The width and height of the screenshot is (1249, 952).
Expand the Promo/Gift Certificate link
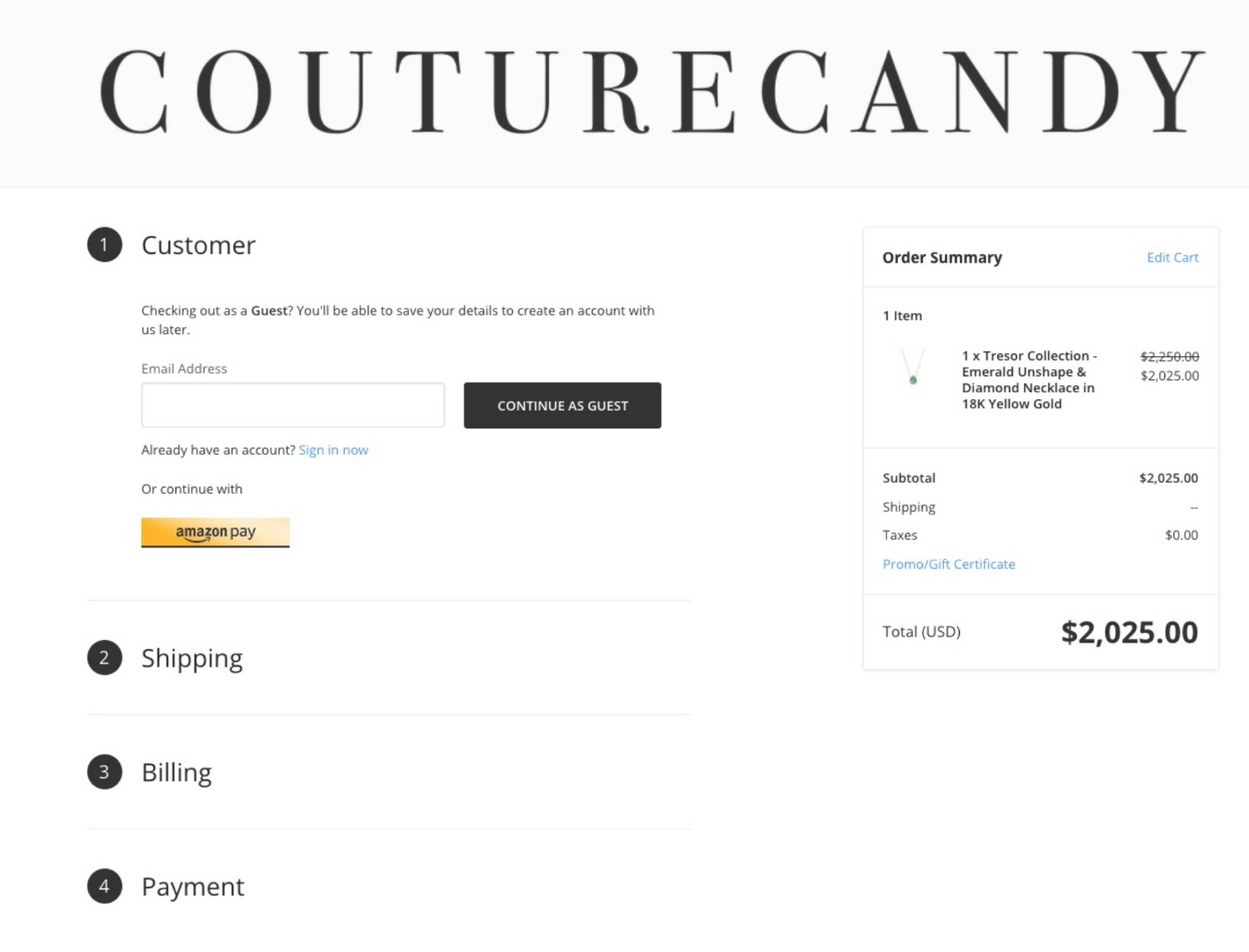coord(948,564)
